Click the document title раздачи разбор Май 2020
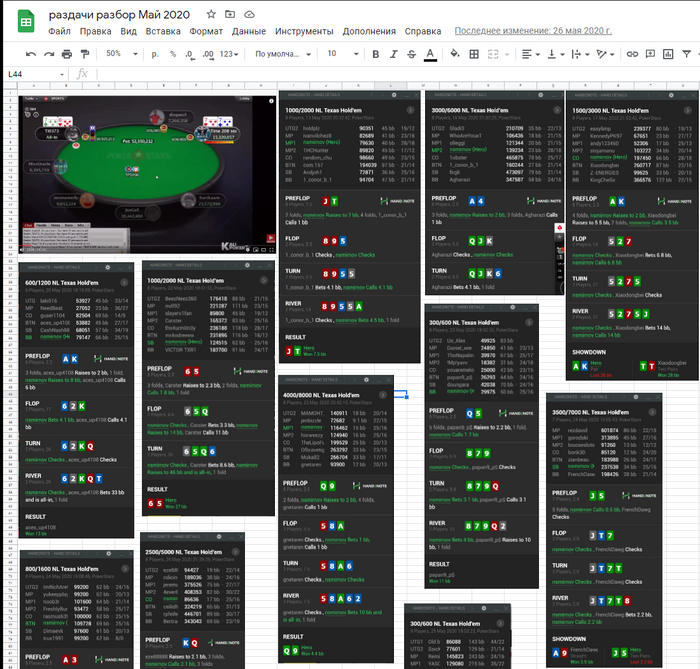This screenshot has height=669, width=700. (x=119, y=15)
